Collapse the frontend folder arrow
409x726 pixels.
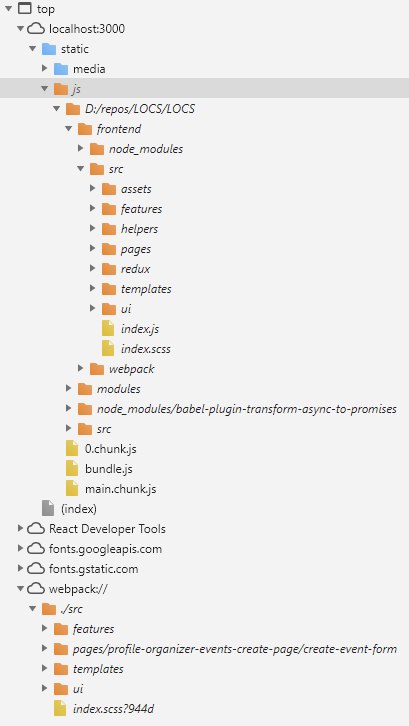[69, 129]
